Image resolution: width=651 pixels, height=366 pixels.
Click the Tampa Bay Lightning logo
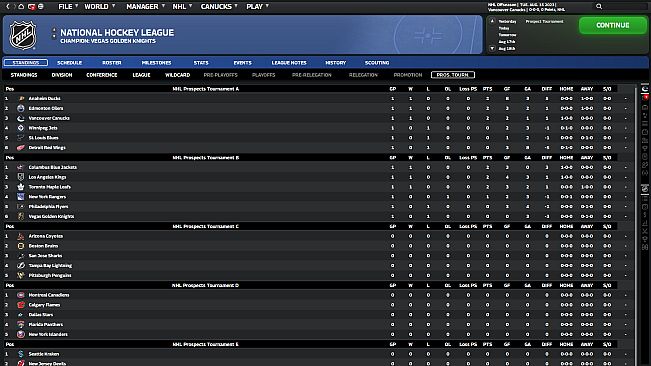click(x=21, y=266)
